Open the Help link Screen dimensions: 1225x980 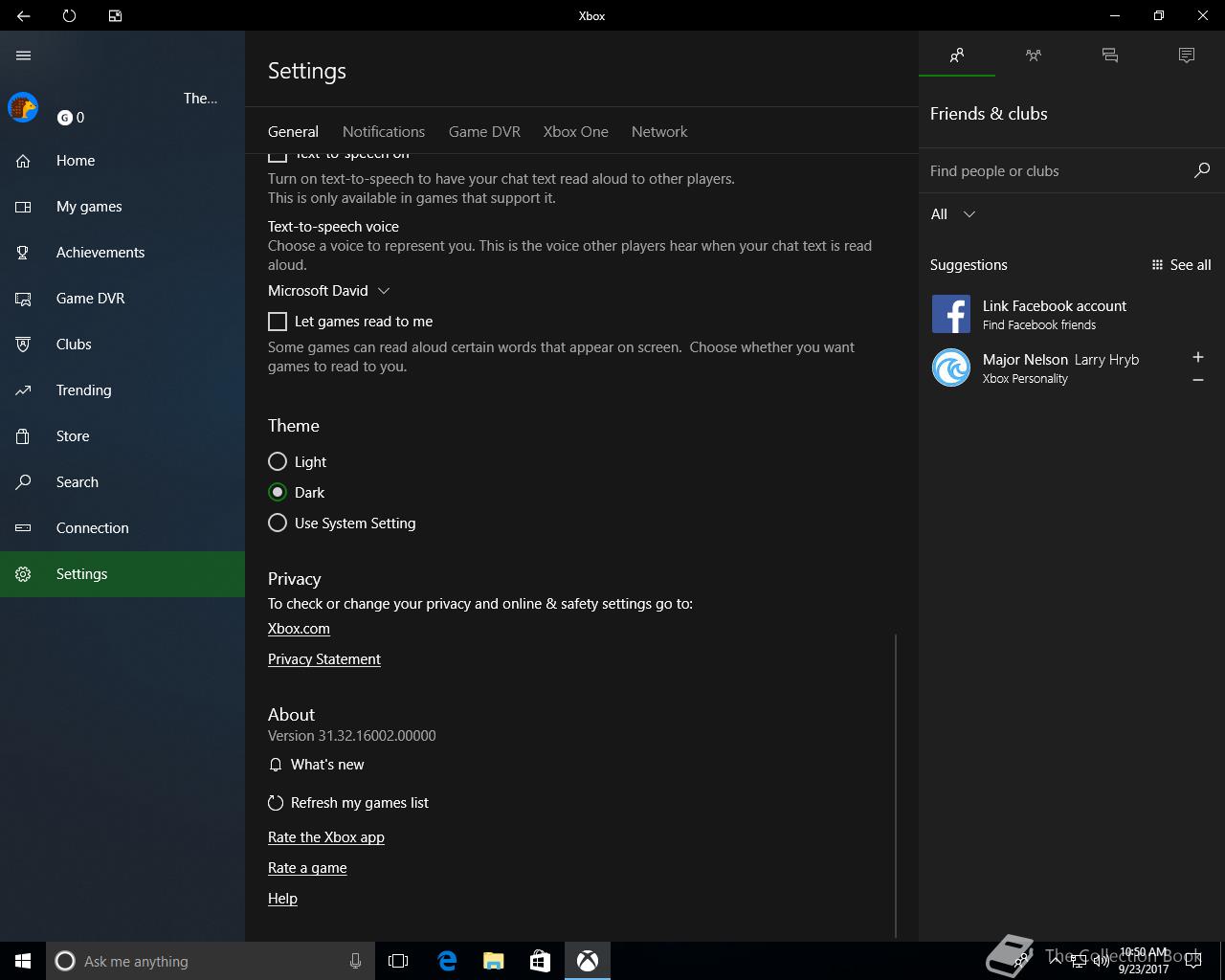[x=282, y=899]
